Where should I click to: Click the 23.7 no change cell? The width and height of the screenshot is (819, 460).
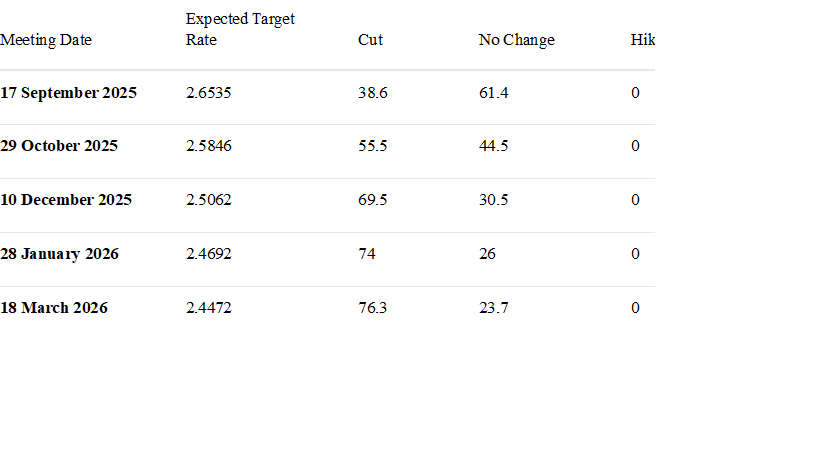pos(494,308)
